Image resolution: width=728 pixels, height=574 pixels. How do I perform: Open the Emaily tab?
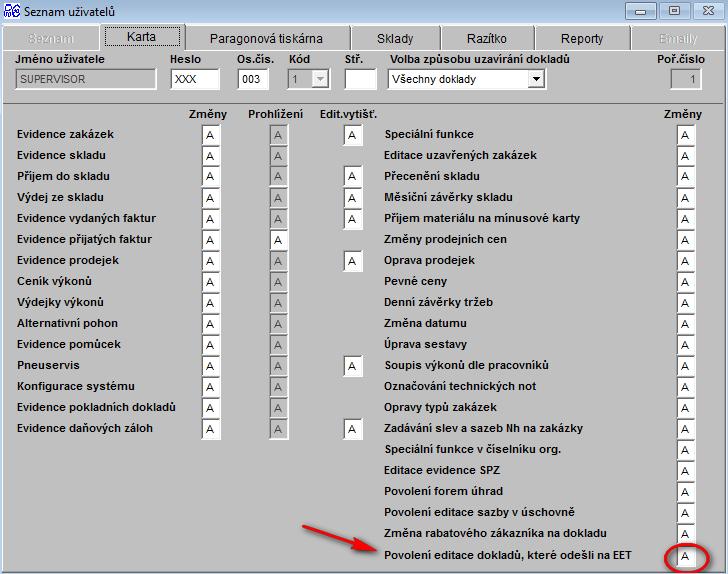pos(678,39)
